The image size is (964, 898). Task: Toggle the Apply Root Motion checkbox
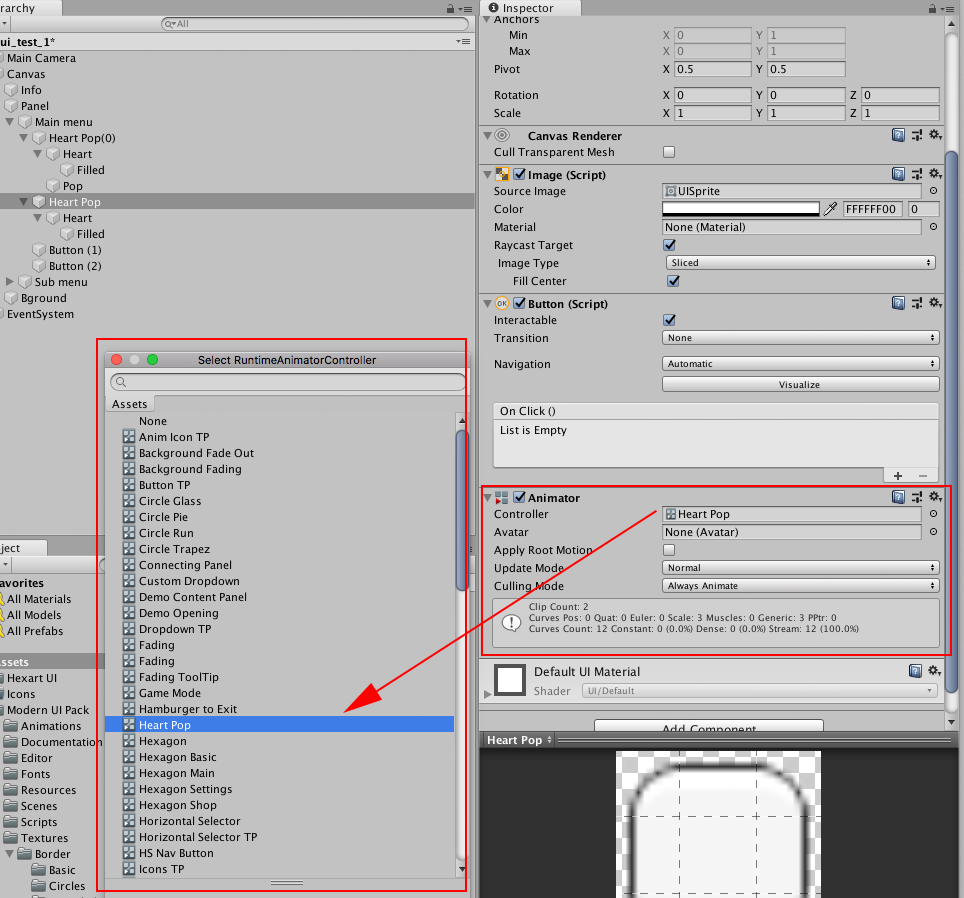667,550
